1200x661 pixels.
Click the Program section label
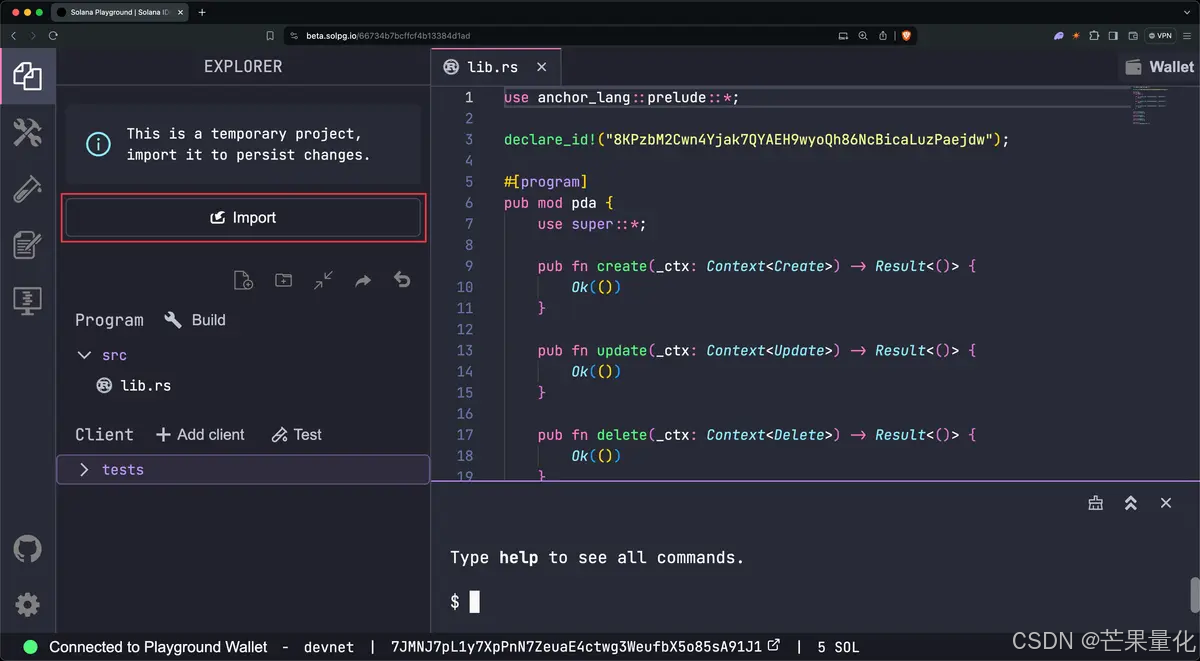click(109, 320)
